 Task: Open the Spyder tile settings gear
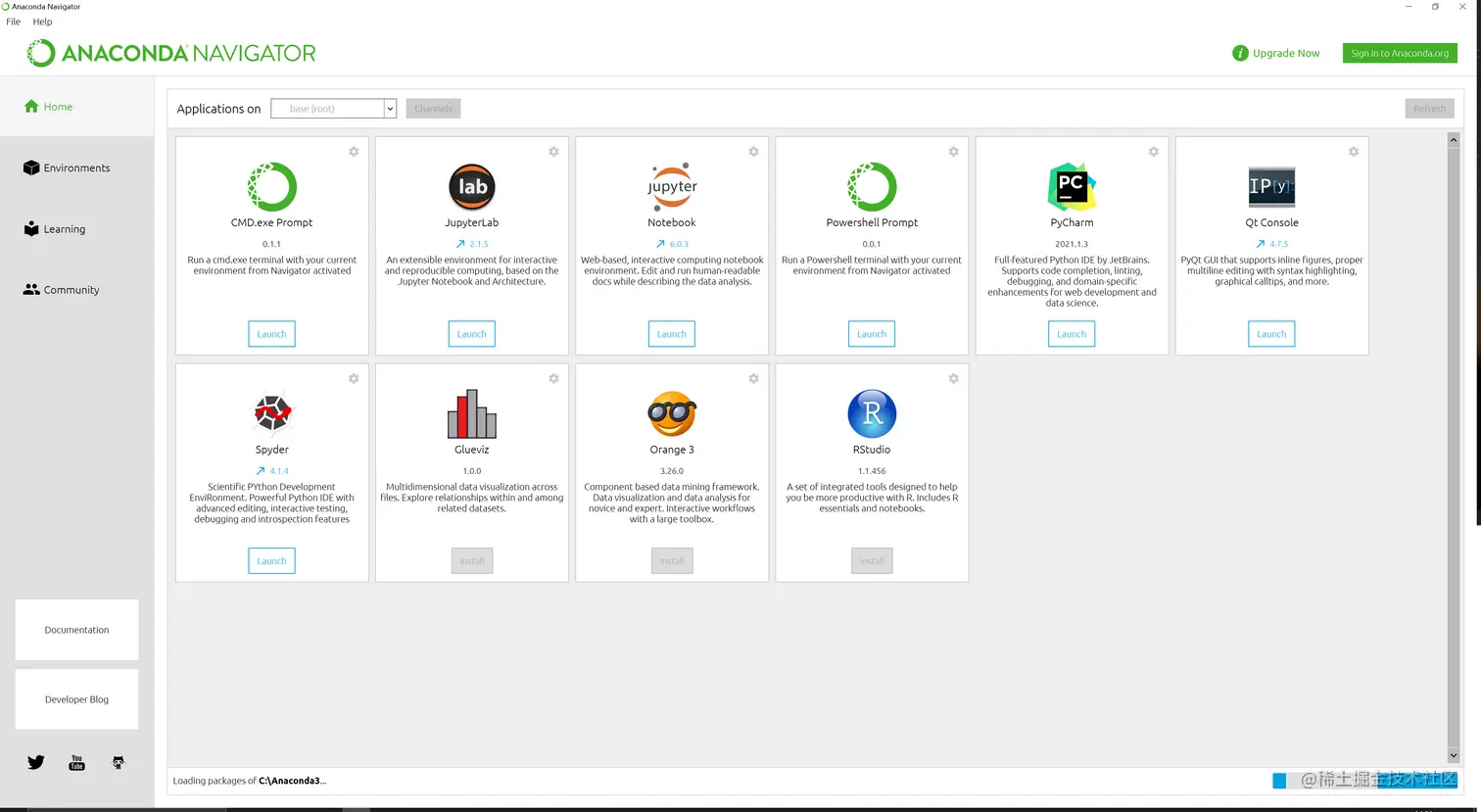[354, 379]
